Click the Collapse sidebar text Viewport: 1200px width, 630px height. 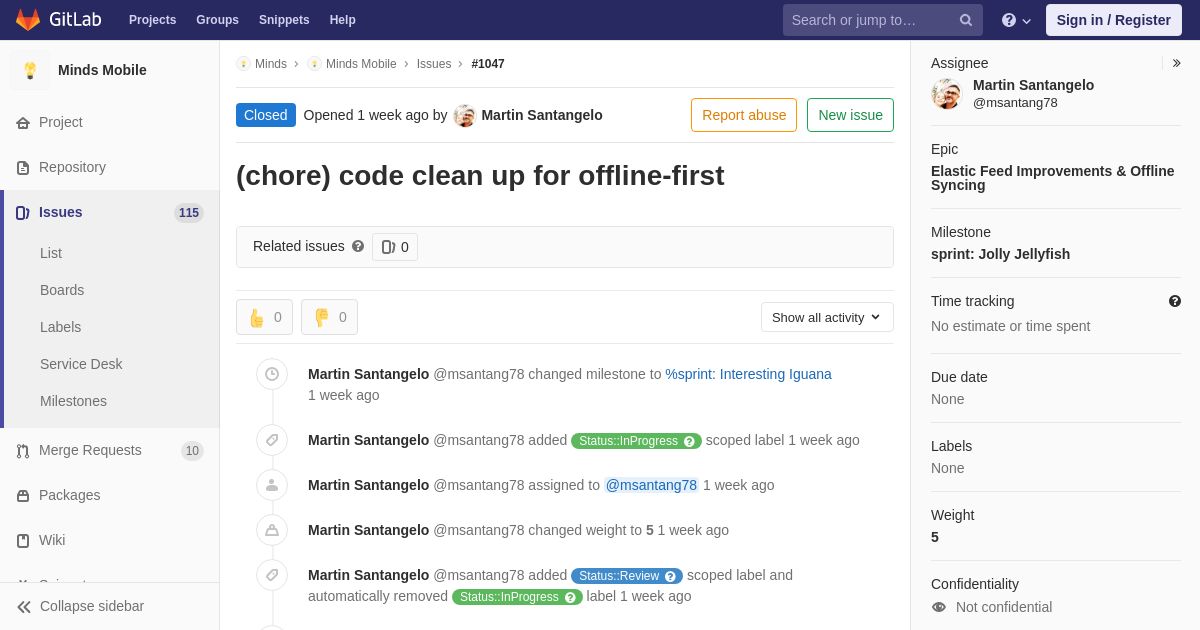(92, 606)
